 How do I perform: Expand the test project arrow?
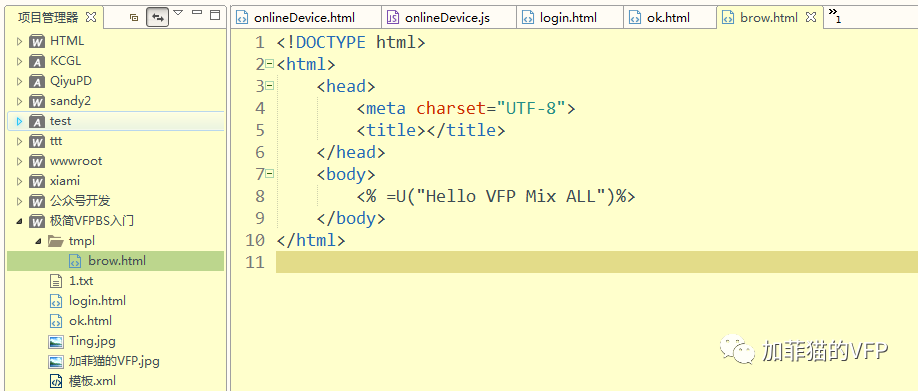[19, 121]
